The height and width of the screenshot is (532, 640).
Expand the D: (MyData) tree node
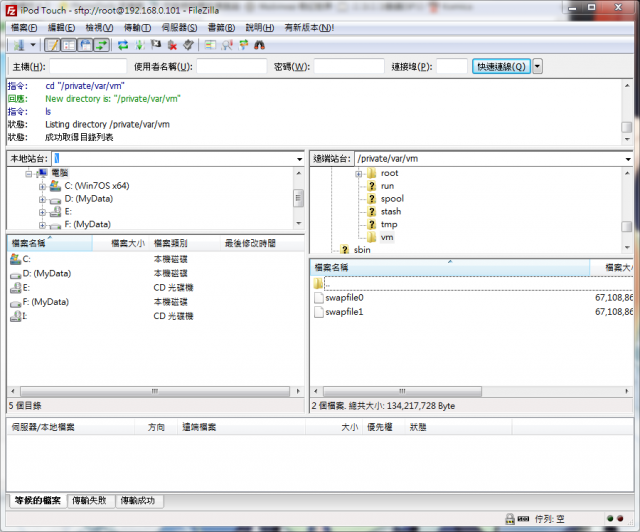click(42, 200)
